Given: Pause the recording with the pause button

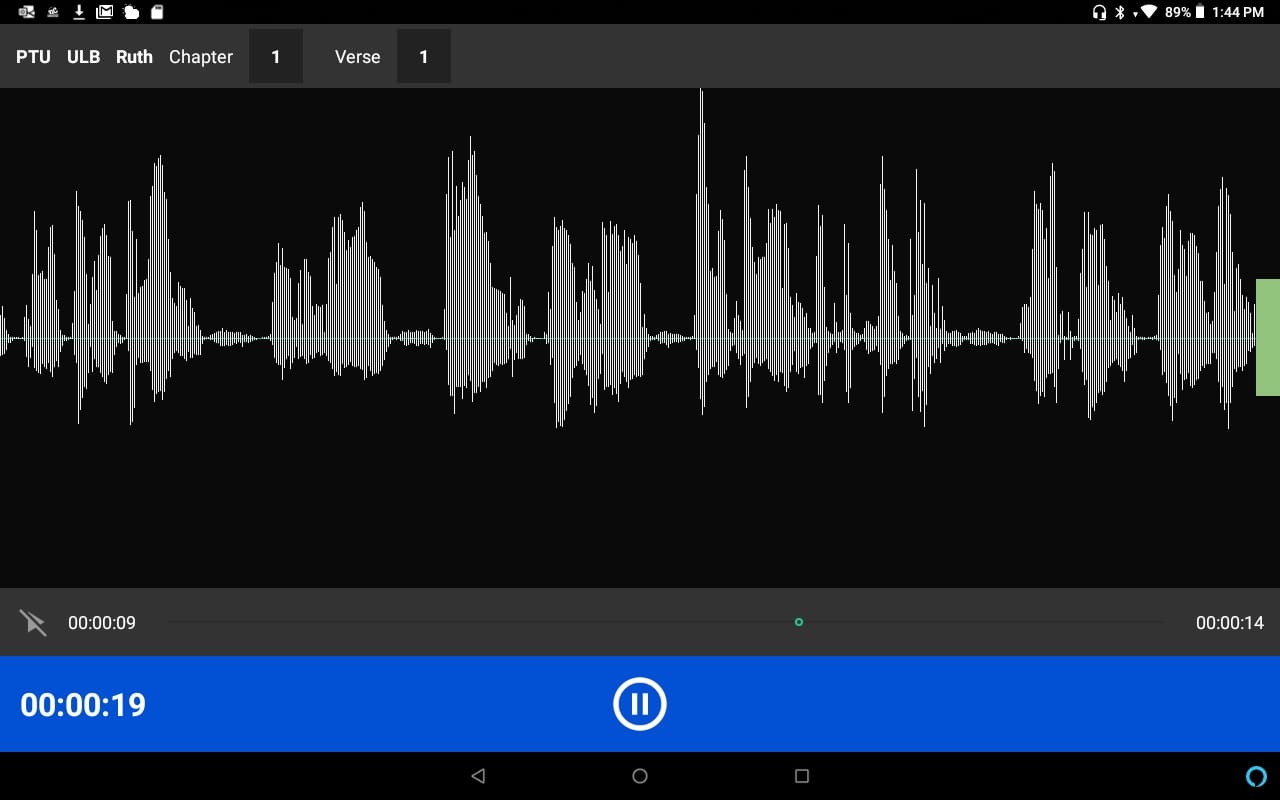Looking at the screenshot, I should click(640, 704).
